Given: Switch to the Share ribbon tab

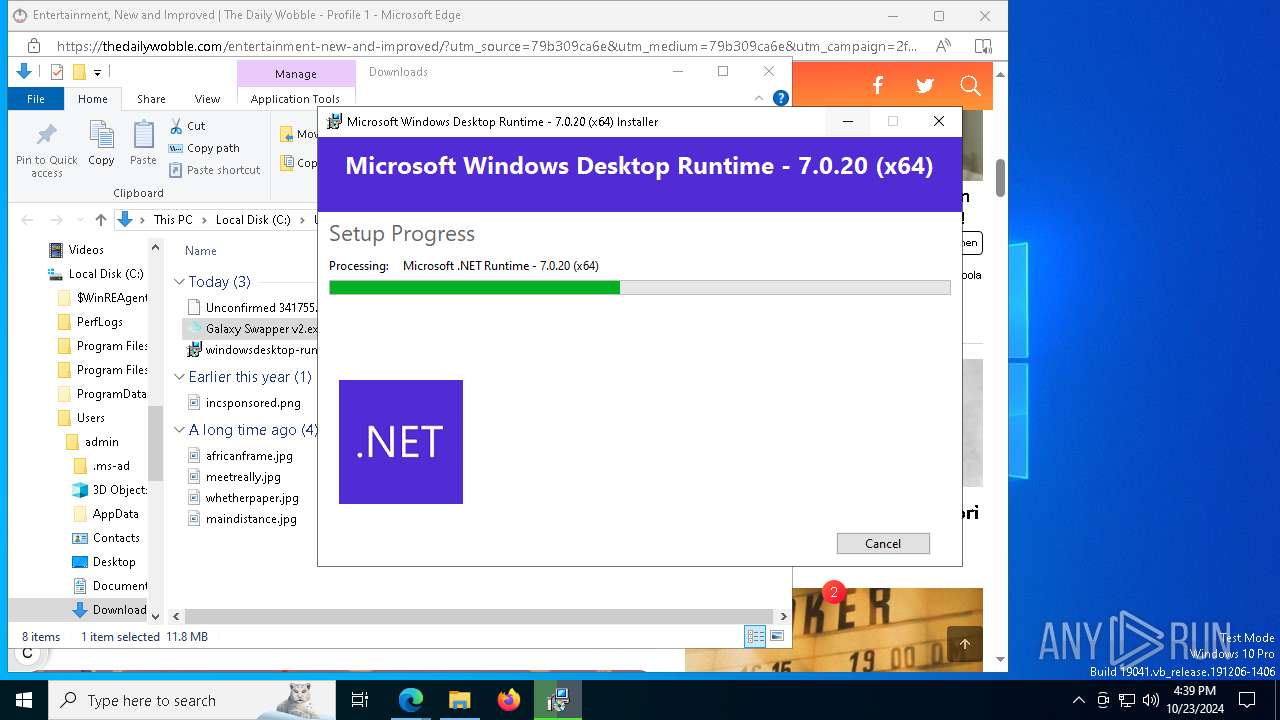Looking at the screenshot, I should (152, 99).
